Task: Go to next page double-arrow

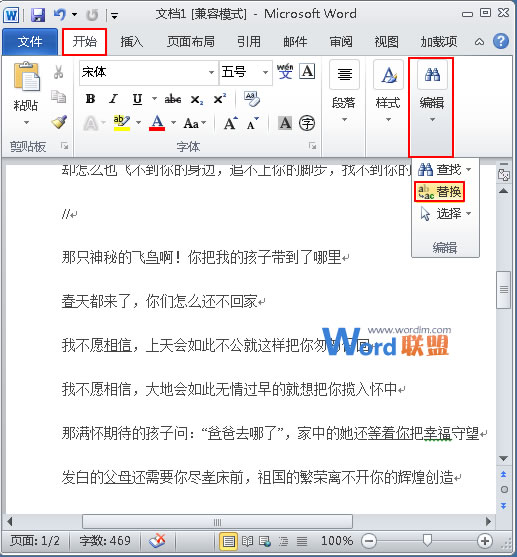Action: 503,505
